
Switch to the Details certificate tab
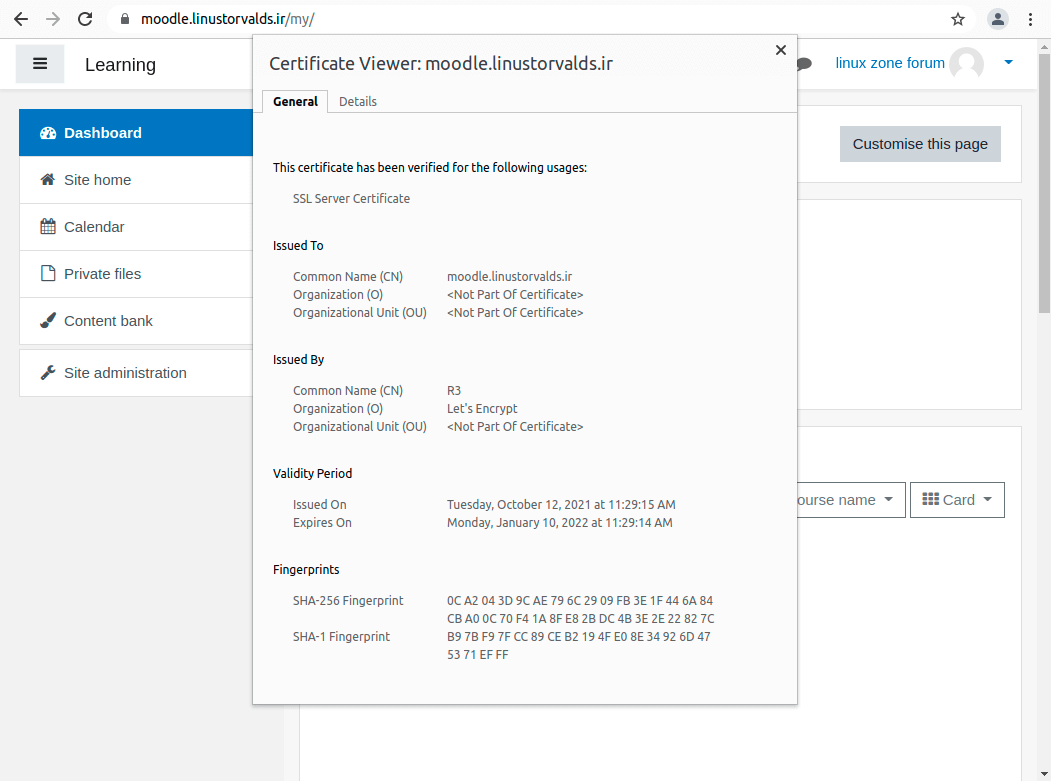pyautogui.click(x=358, y=101)
